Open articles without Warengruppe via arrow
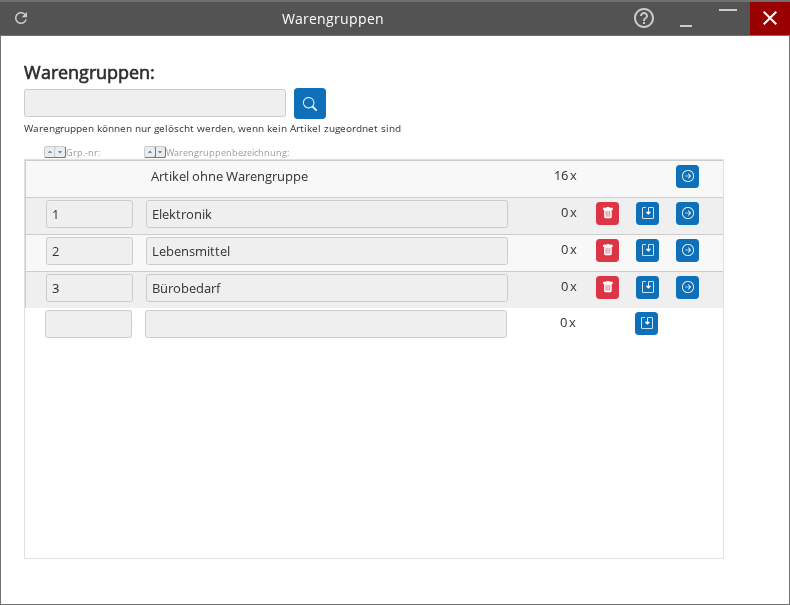The image size is (790, 605). click(687, 176)
